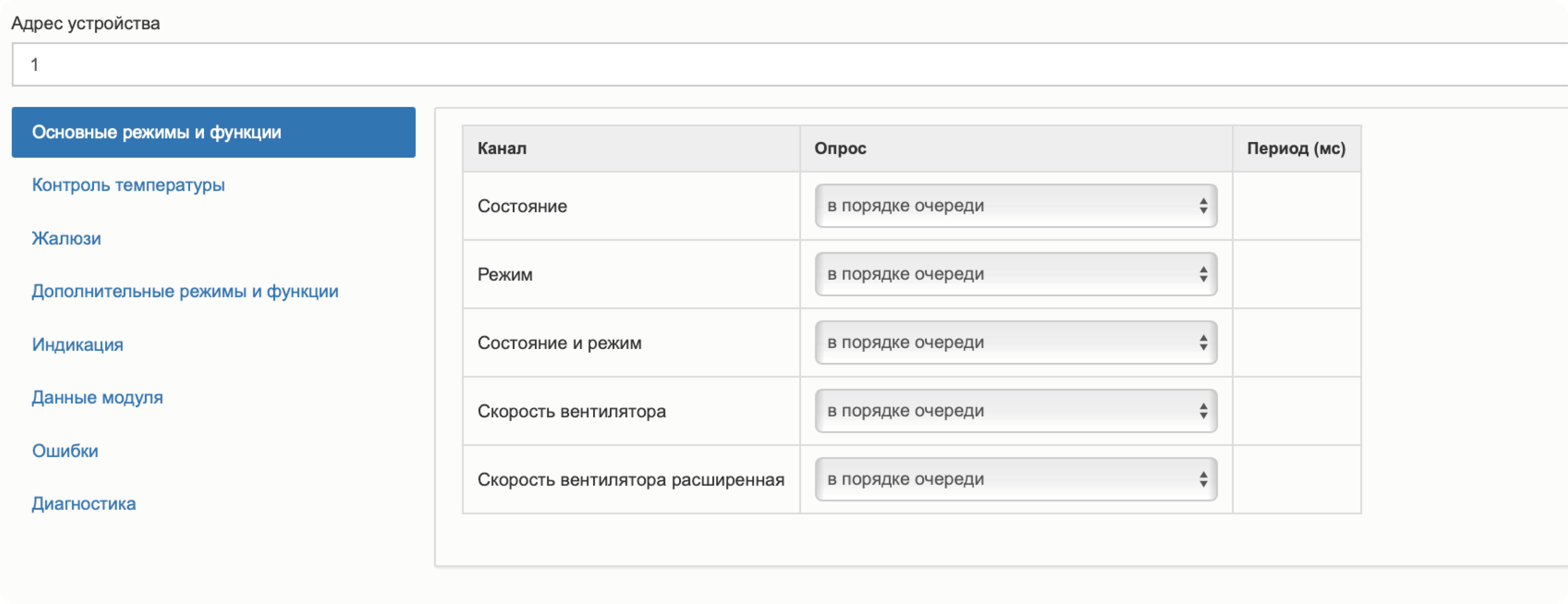1568x604 pixels.
Task: Switch to the Данные модуля tab
Action: pyautogui.click(x=98, y=398)
